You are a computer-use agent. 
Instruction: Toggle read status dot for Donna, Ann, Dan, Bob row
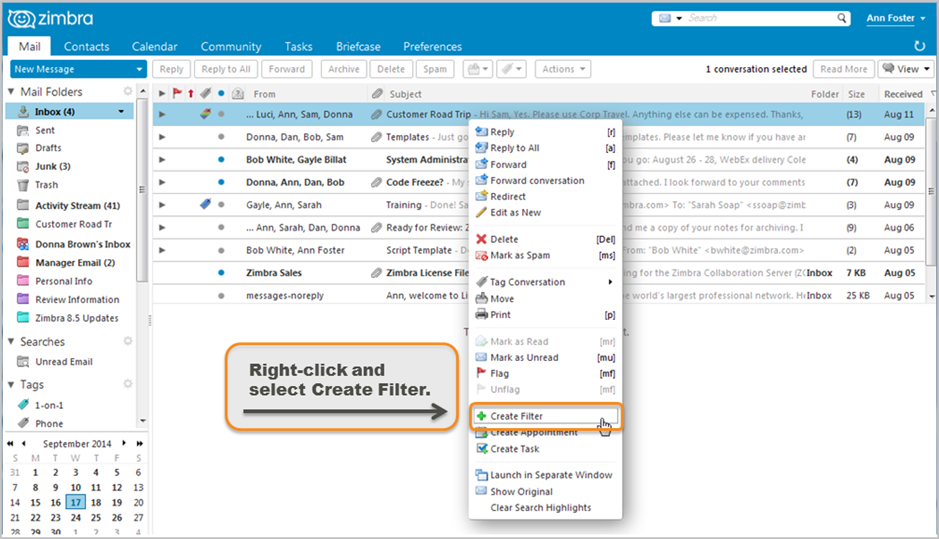click(x=221, y=182)
